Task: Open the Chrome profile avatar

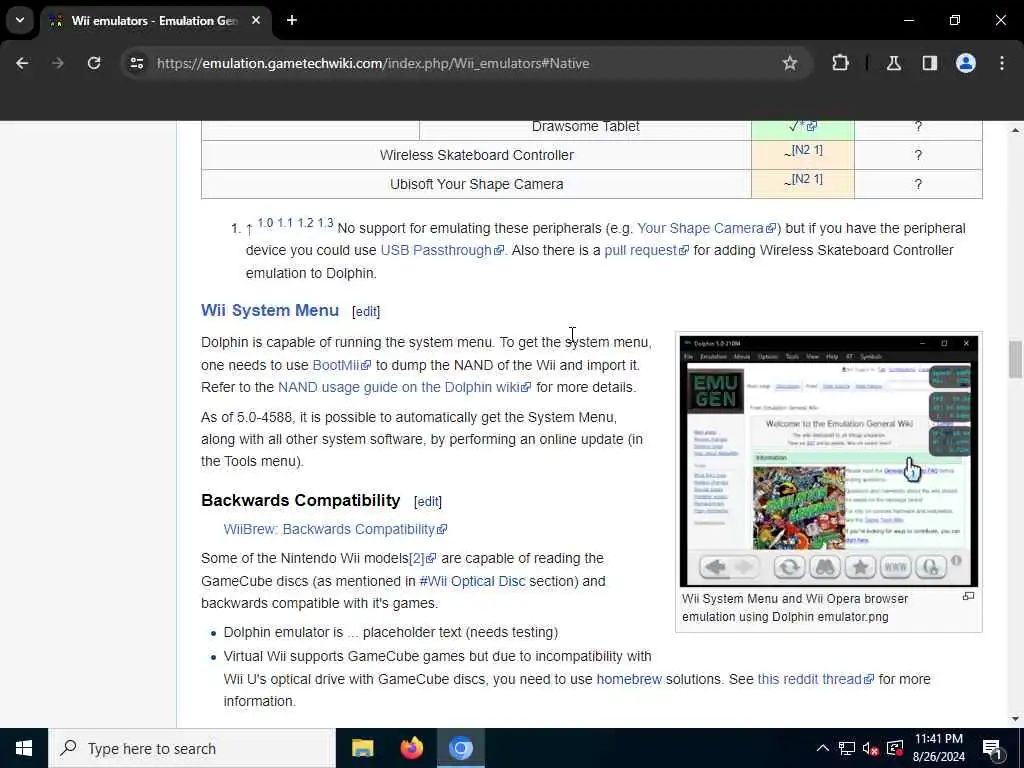Action: [x=965, y=63]
